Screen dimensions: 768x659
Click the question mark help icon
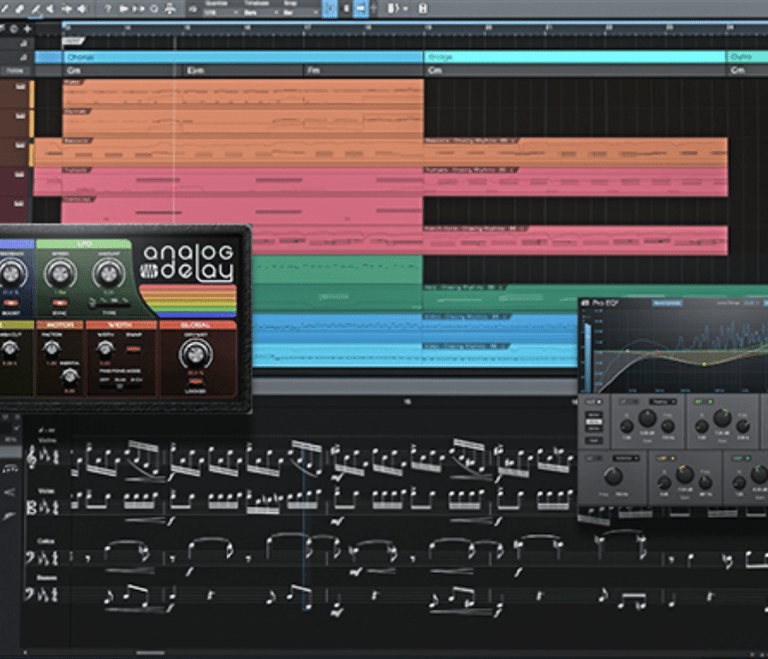click(107, 8)
